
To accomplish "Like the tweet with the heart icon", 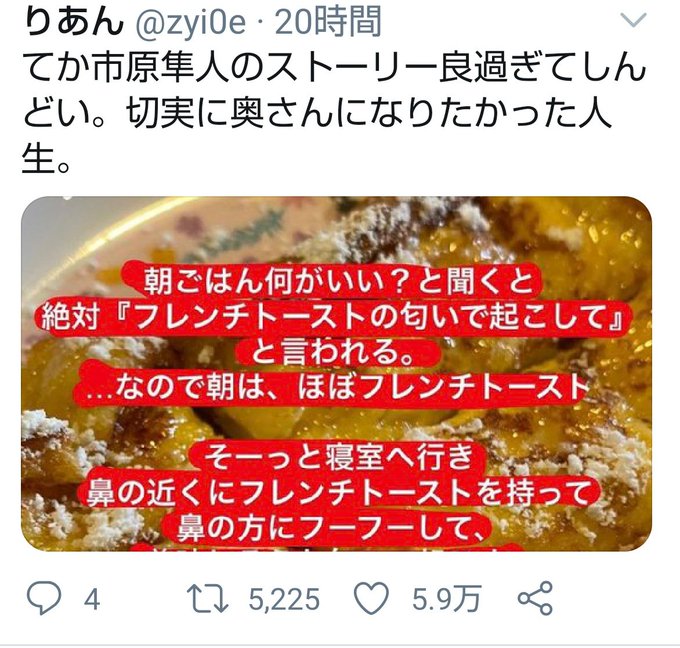I will tap(371, 599).
